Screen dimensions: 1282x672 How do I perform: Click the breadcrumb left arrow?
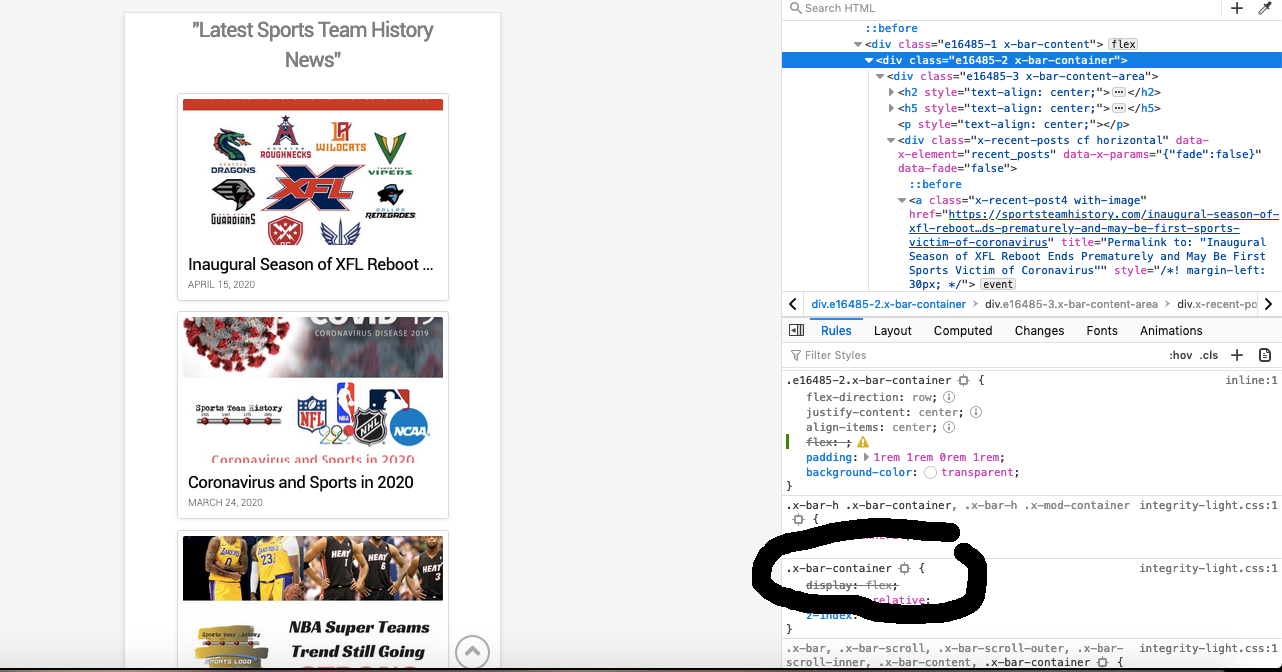[793, 304]
